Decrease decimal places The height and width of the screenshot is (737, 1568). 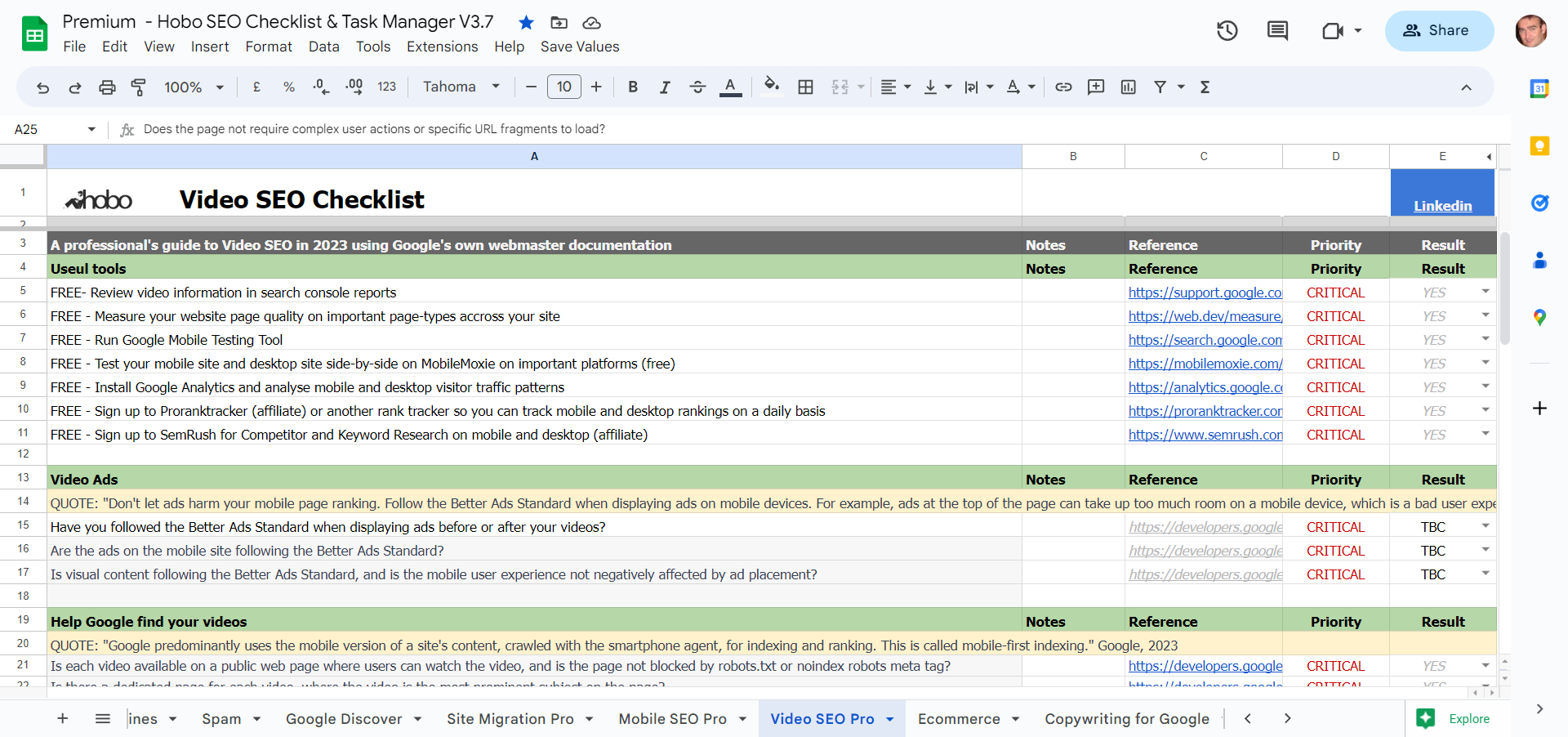pos(322,87)
